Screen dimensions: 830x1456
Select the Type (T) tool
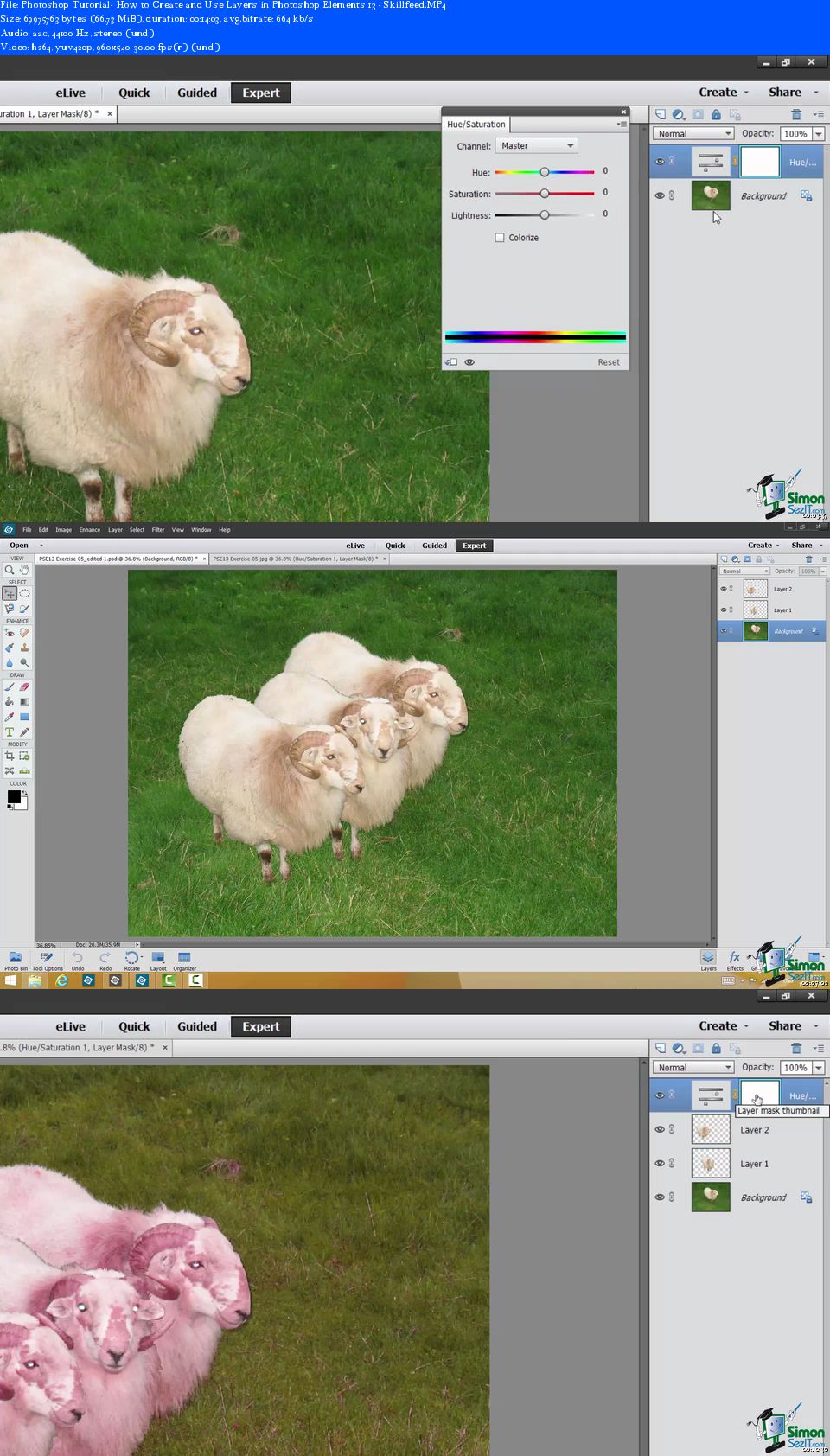pos(10,732)
